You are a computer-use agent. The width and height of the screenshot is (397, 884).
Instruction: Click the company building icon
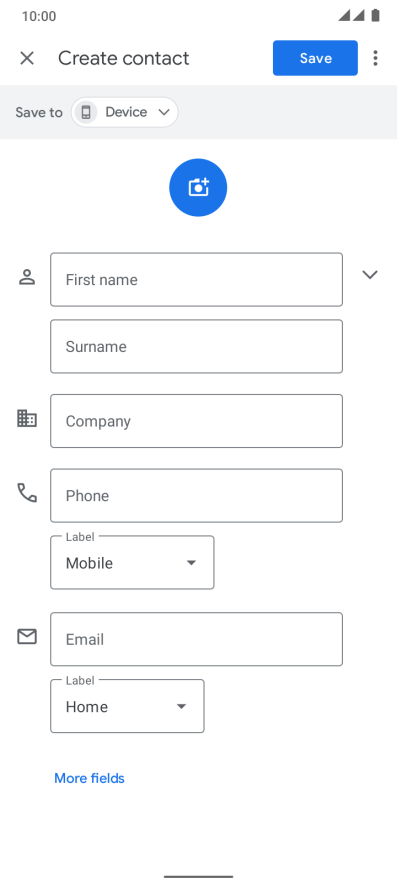27,418
